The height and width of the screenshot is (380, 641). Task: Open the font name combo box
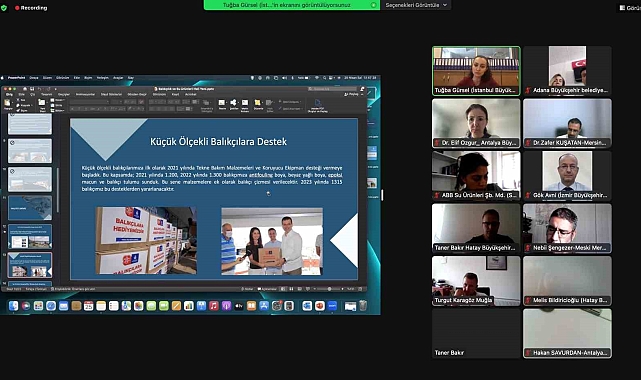(90, 101)
